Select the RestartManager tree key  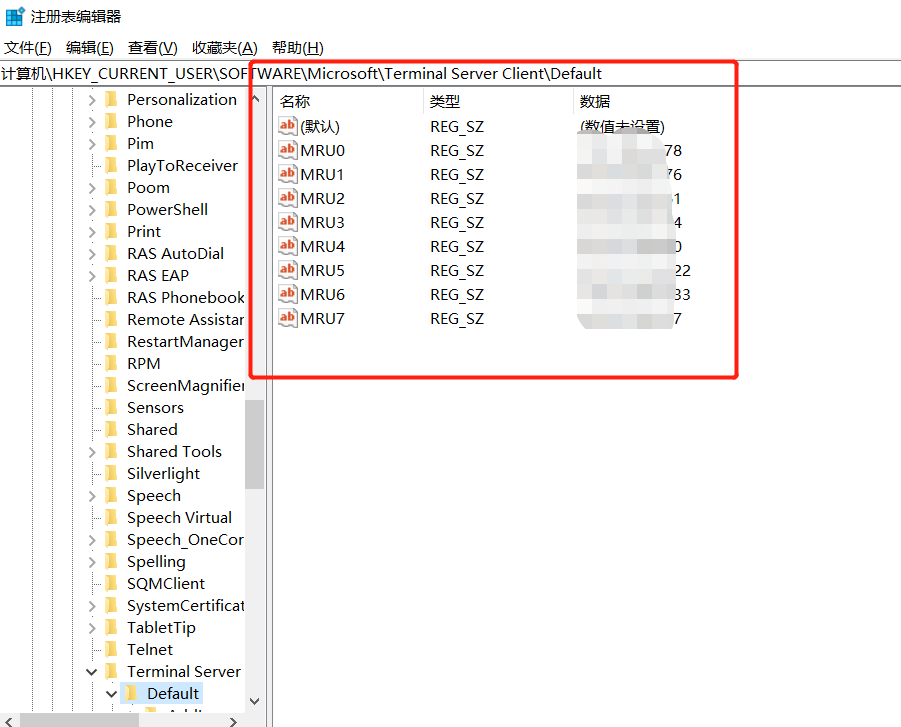(x=186, y=341)
